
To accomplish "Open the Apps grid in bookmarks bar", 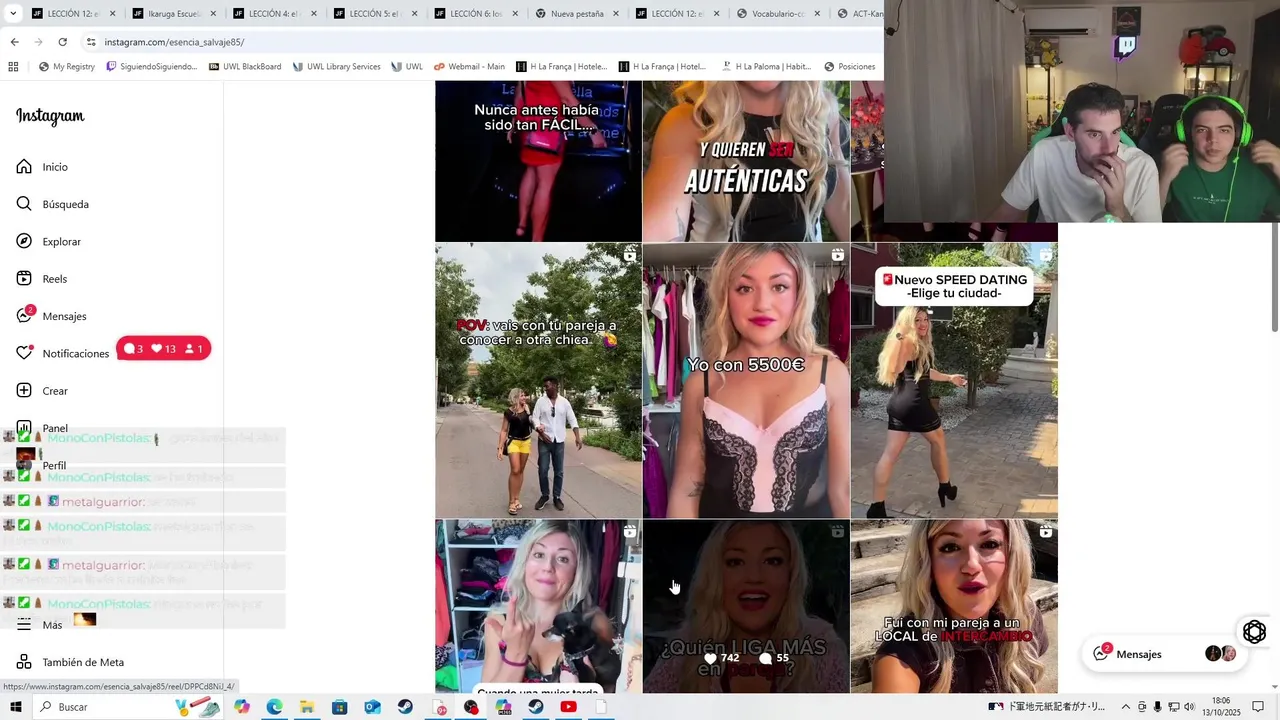I will click(13, 67).
